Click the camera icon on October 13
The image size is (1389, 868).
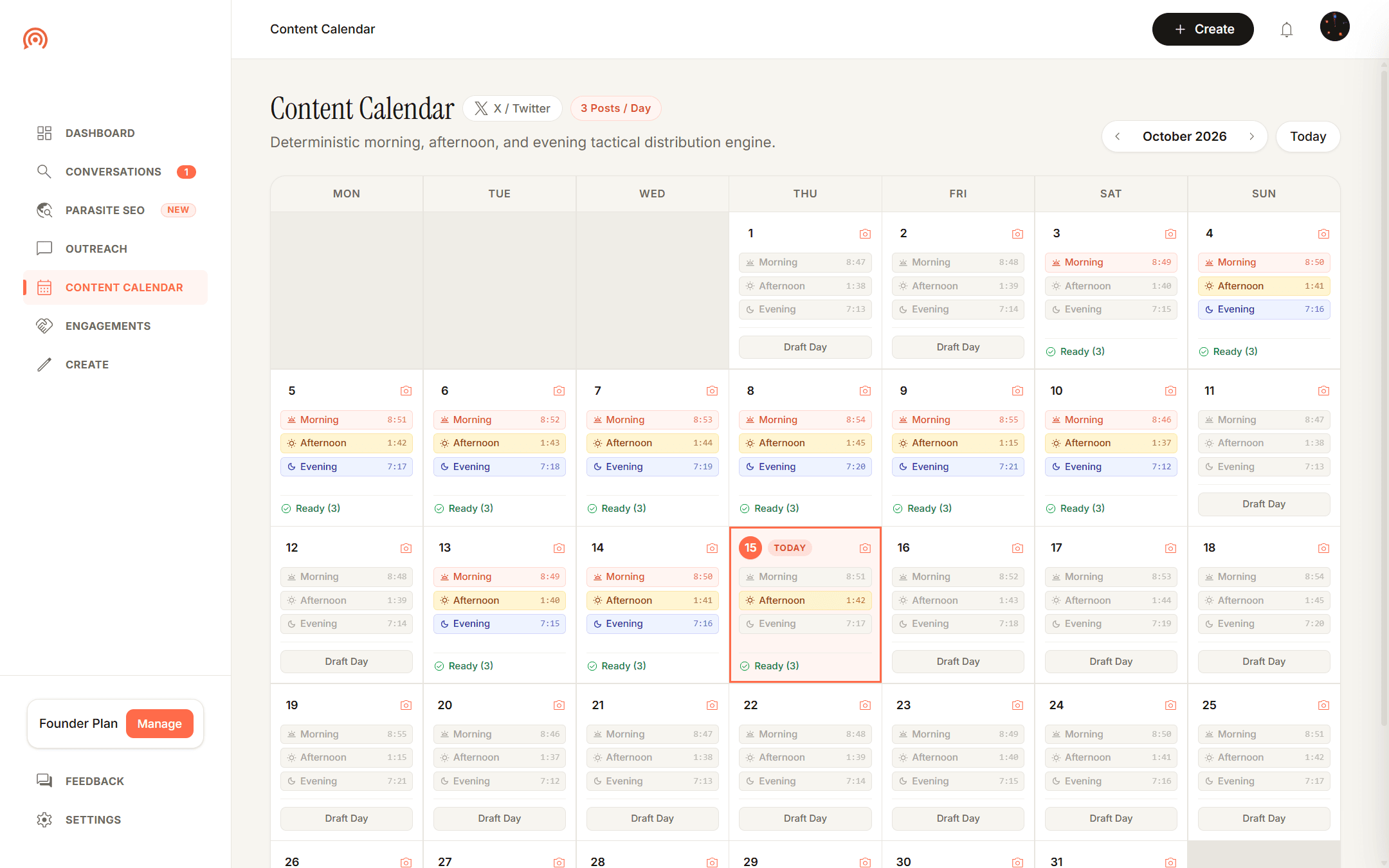tap(559, 548)
